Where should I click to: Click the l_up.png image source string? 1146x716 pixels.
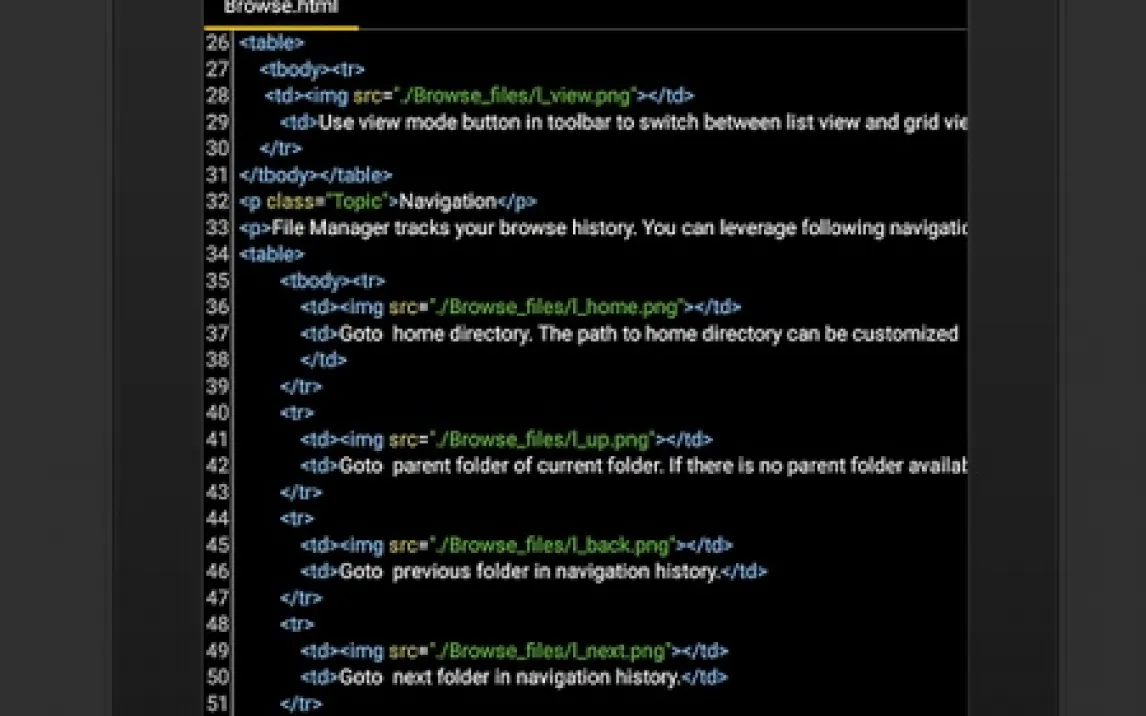tap(541, 439)
